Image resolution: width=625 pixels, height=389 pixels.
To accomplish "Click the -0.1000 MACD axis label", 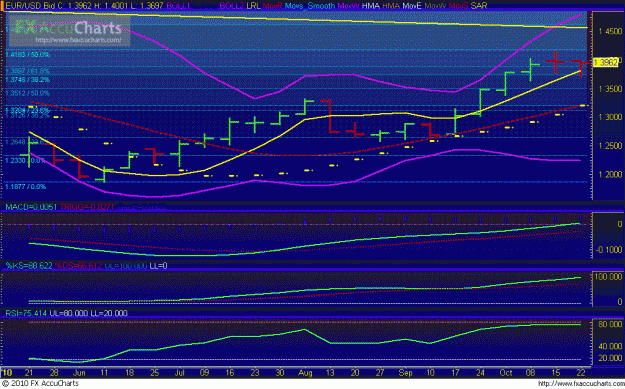I will [x=609, y=250].
